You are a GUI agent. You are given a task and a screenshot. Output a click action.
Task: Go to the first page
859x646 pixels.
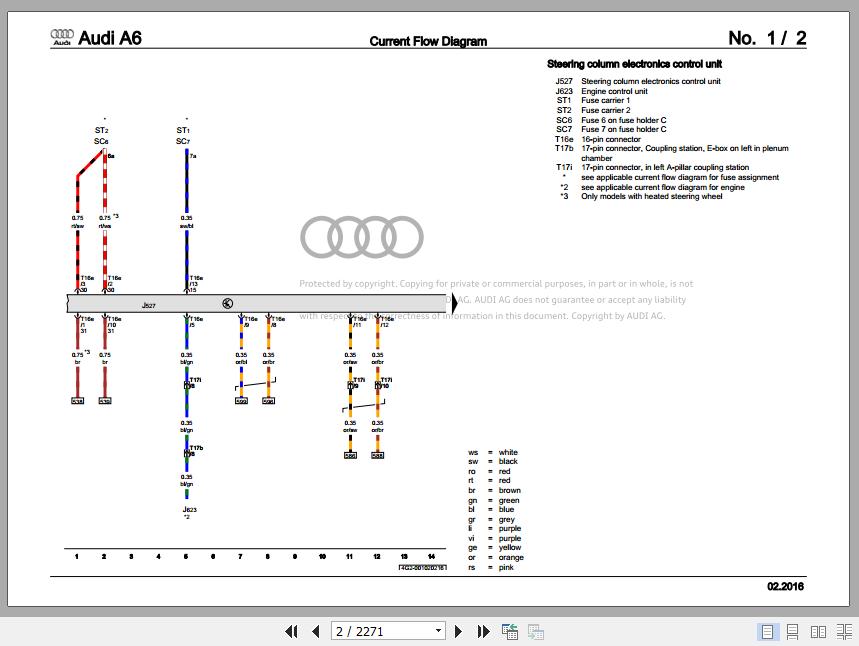point(291,632)
